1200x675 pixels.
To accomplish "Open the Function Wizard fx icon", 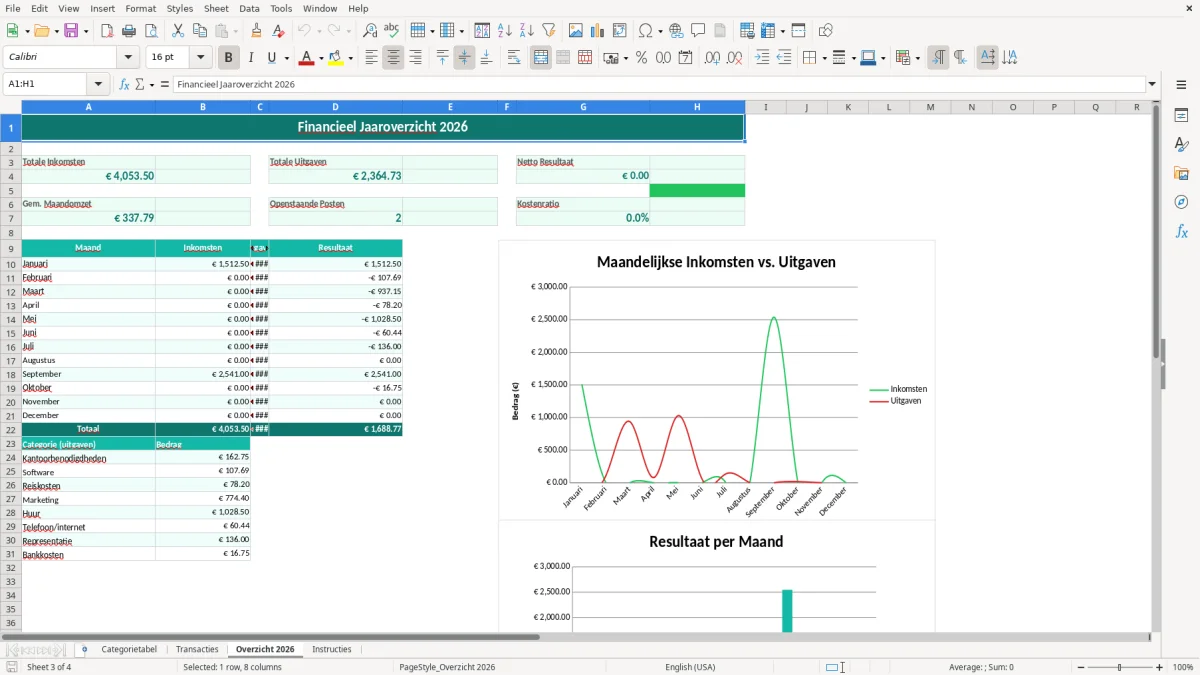I will coord(124,84).
